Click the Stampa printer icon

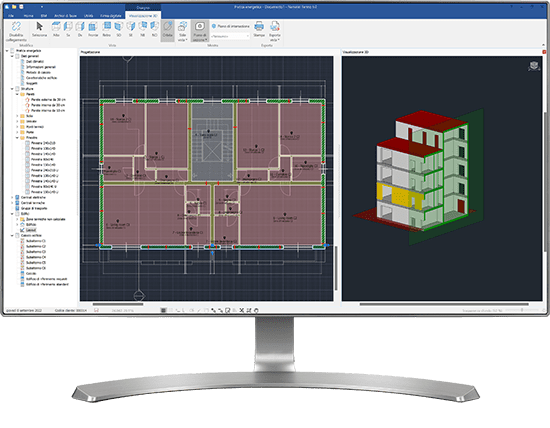tap(259, 27)
